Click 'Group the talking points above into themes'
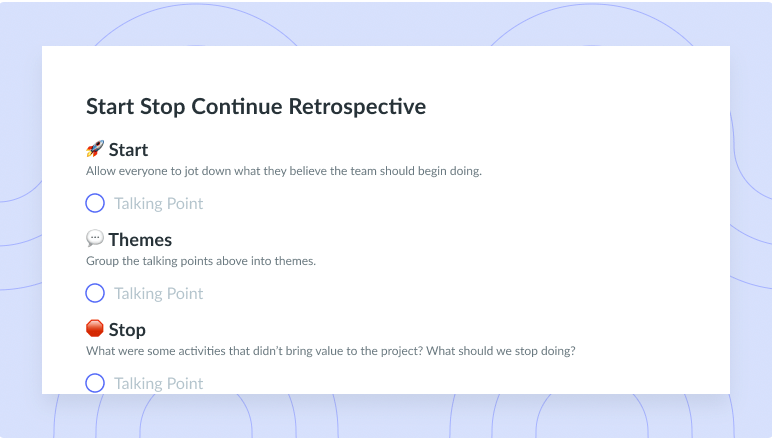The image size is (772, 439). pos(201,261)
